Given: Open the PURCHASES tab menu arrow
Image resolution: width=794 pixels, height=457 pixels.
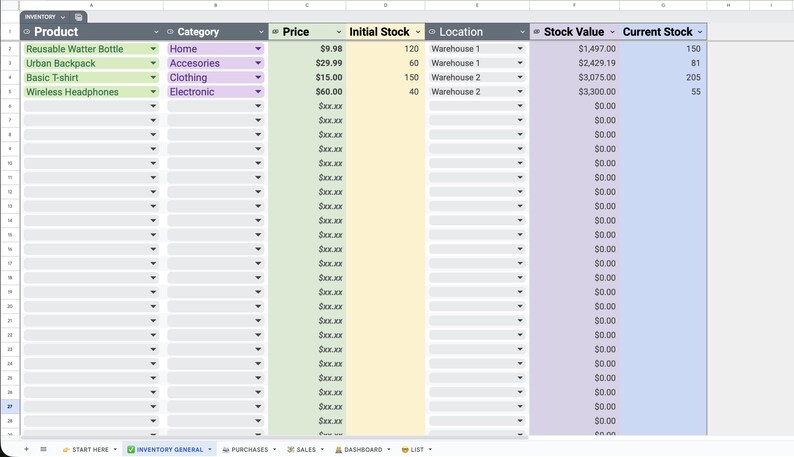Looking at the screenshot, I should tap(274, 449).
